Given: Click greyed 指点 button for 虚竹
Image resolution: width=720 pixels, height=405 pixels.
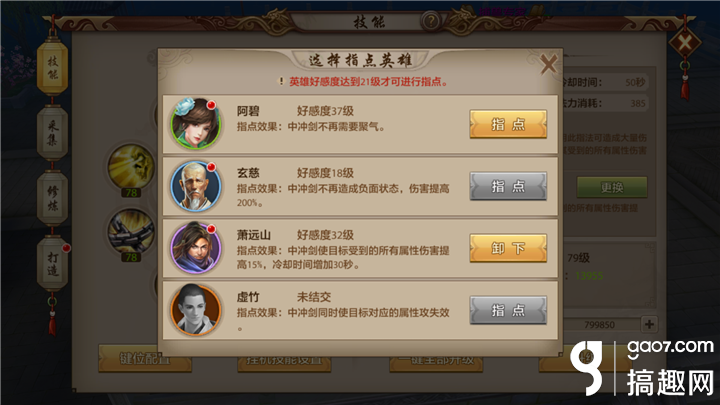Looking at the screenshot, I should [x=508, y=310].
